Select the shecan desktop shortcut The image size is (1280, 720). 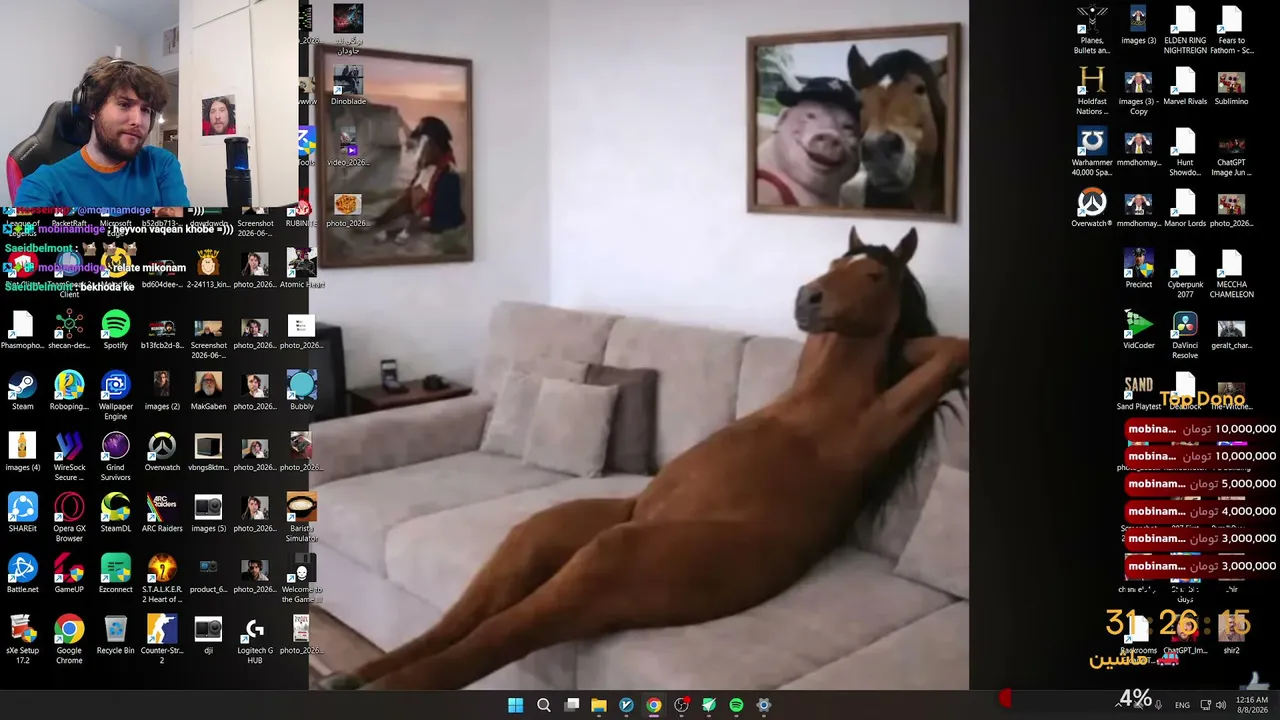coord(69,331)
